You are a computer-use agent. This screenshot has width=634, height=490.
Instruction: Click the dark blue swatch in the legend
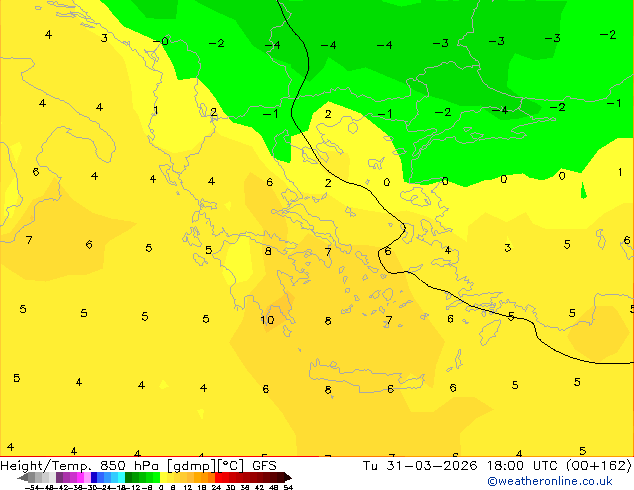[94, 477]
